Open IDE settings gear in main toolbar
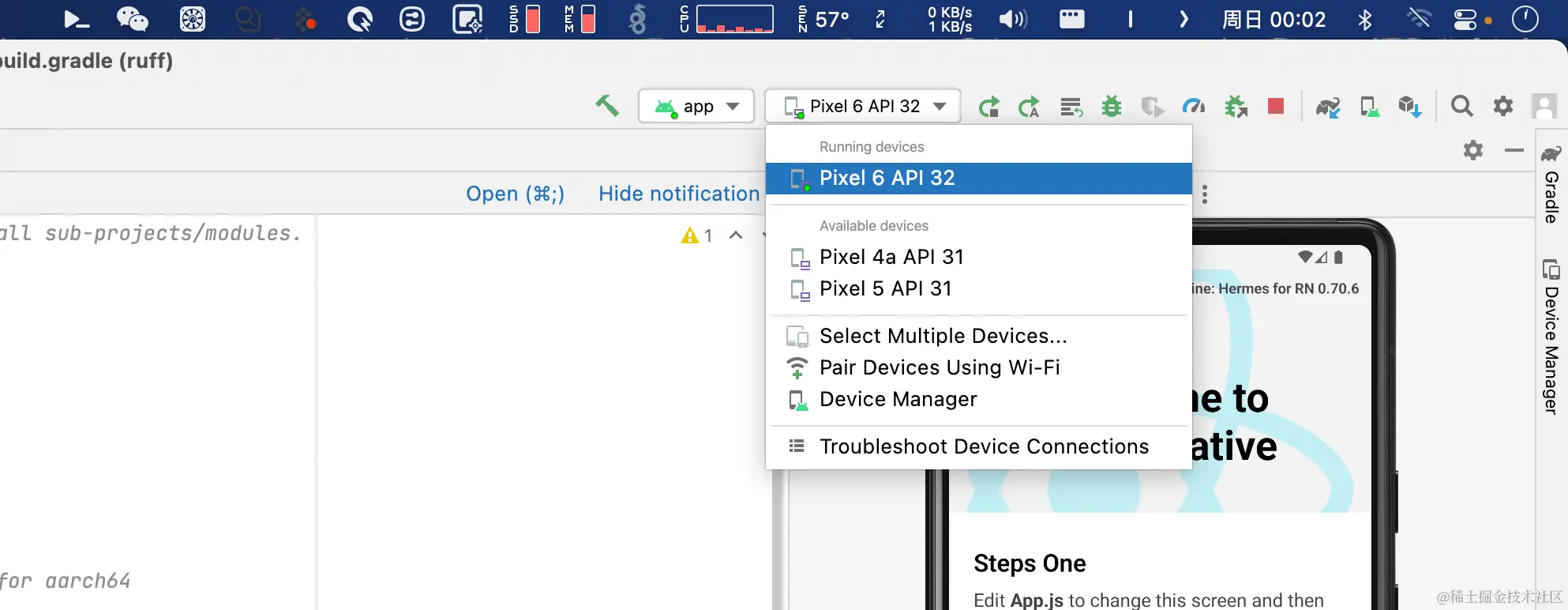The width and height of the screenshot is (1568, 610). coord(1503,106)
